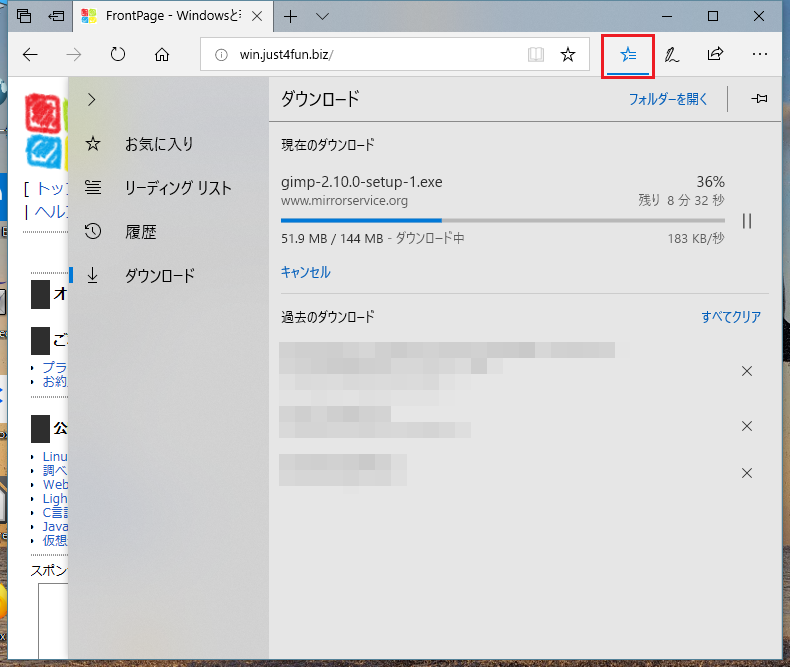Select お気に入り in the hub sidebar
Screen dimensions: 790x667
[158, 144]
